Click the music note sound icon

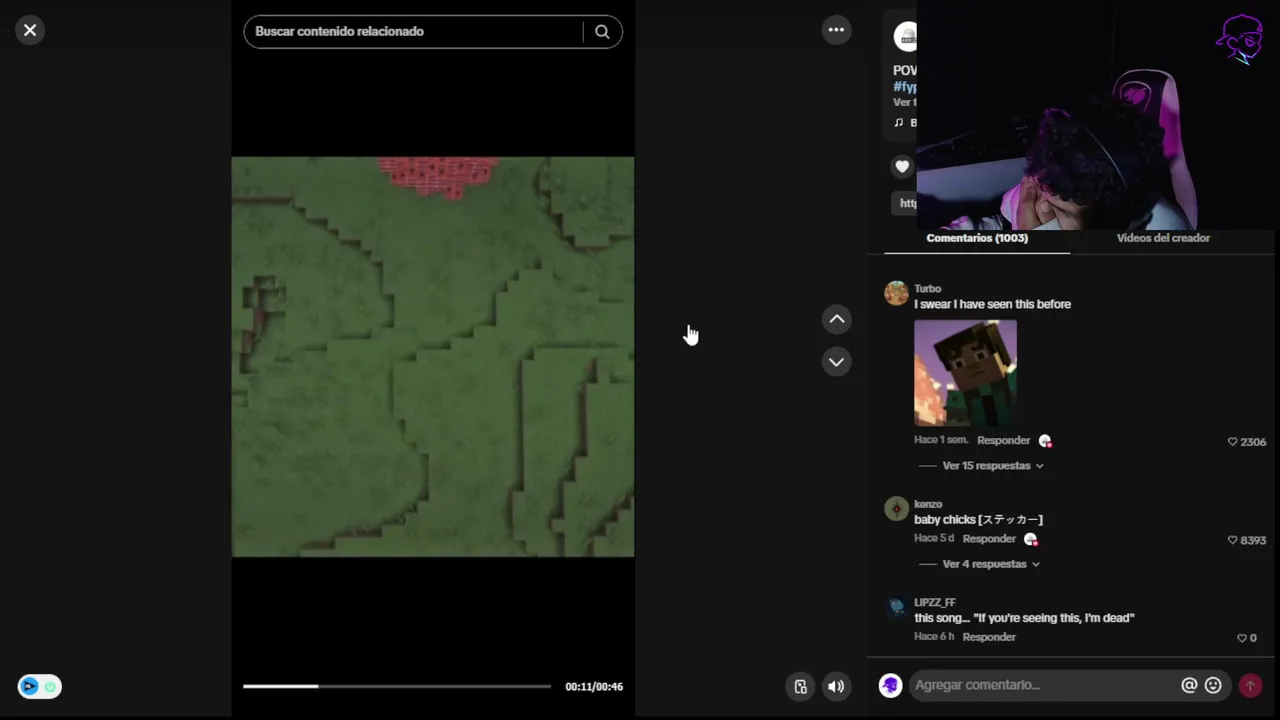[899, 122]
